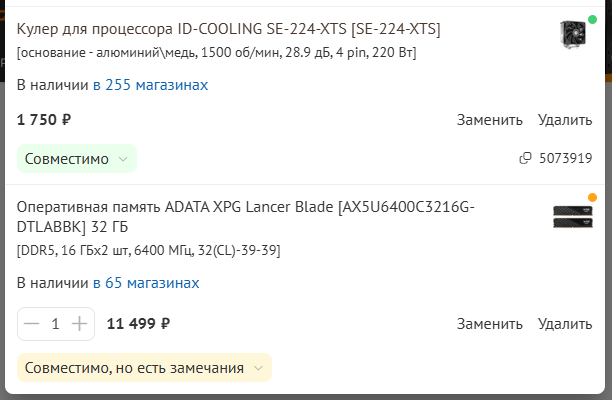Click the ADATA XPG memory thumbnail
The image size is (612, 400).
coord(573,217)
